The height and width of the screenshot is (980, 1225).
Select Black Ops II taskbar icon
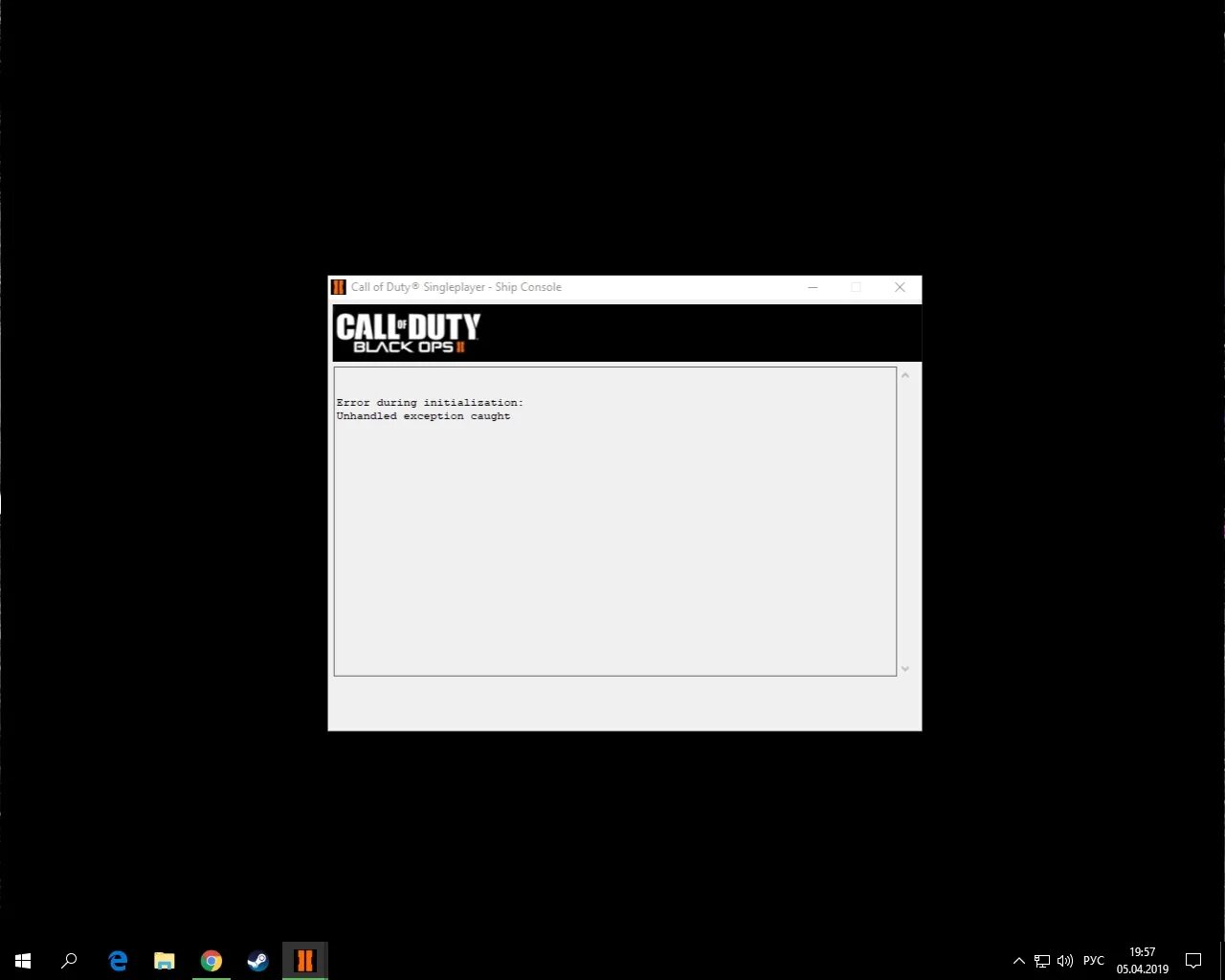(304, 961)
